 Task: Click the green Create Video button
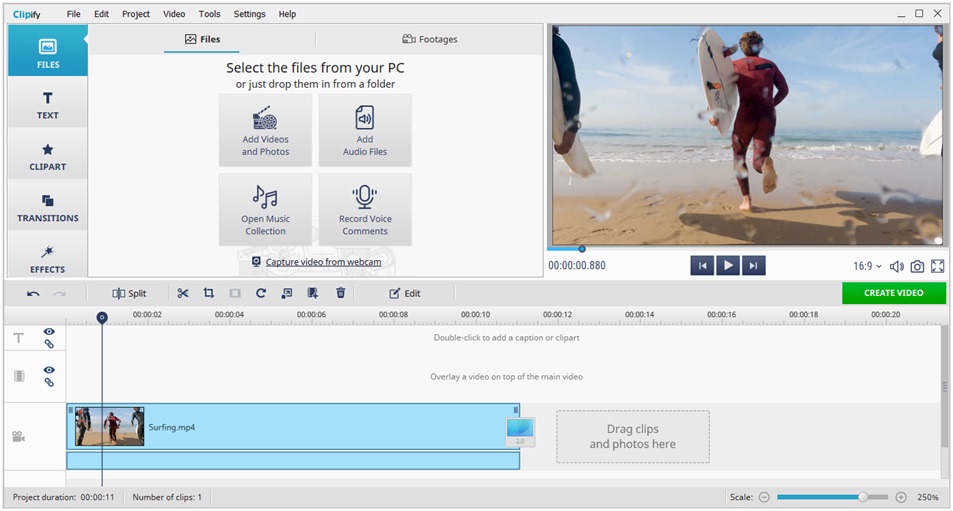click(893, 293)
